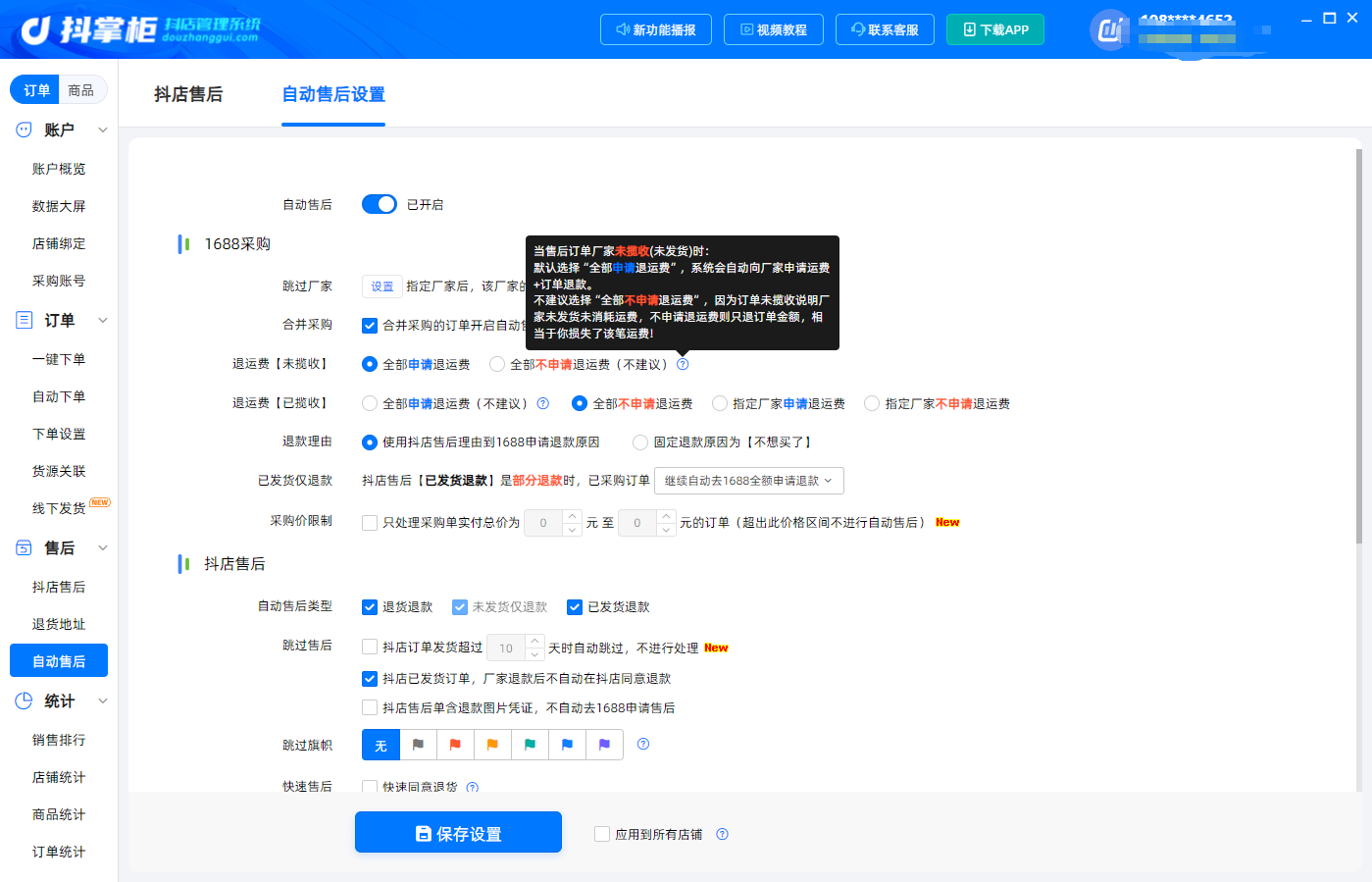Open 退货地址 in the sidebar

tap(59, 624)
